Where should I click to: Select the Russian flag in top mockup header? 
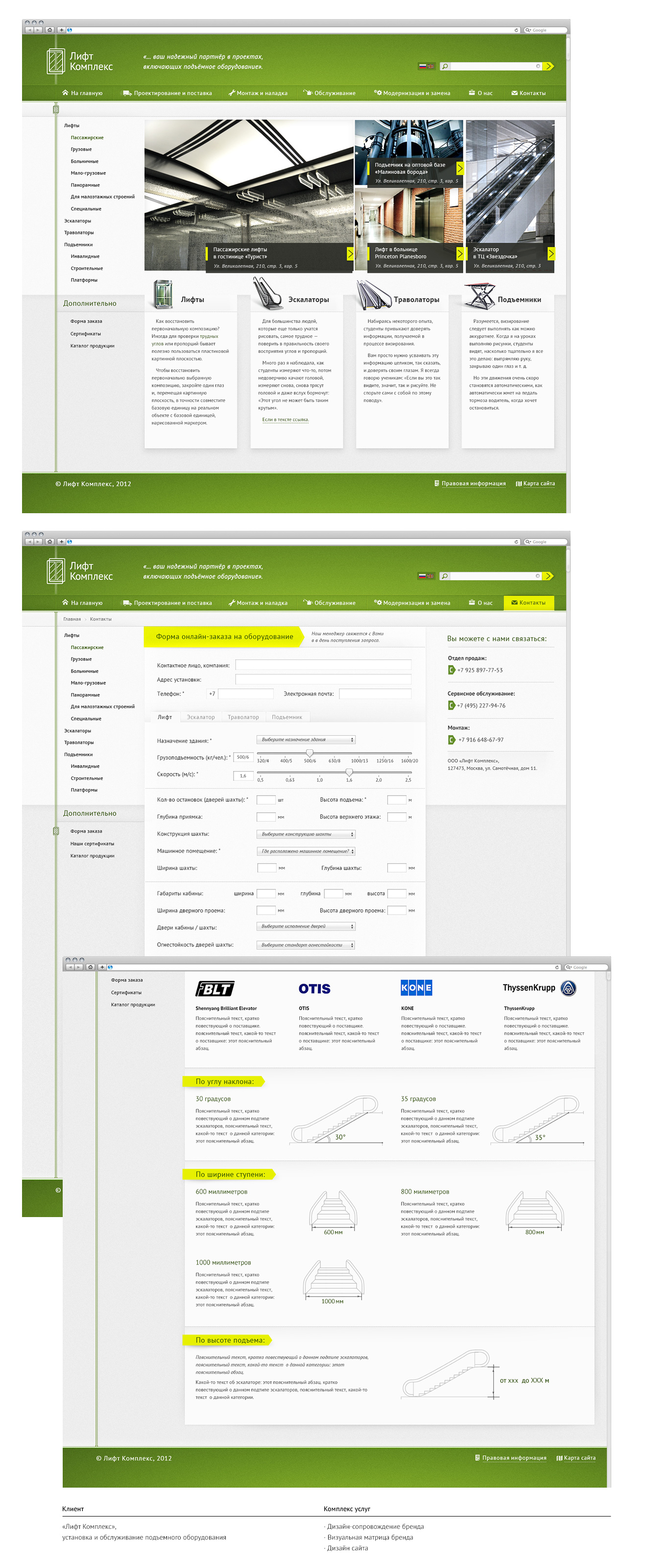pos(422,66)
